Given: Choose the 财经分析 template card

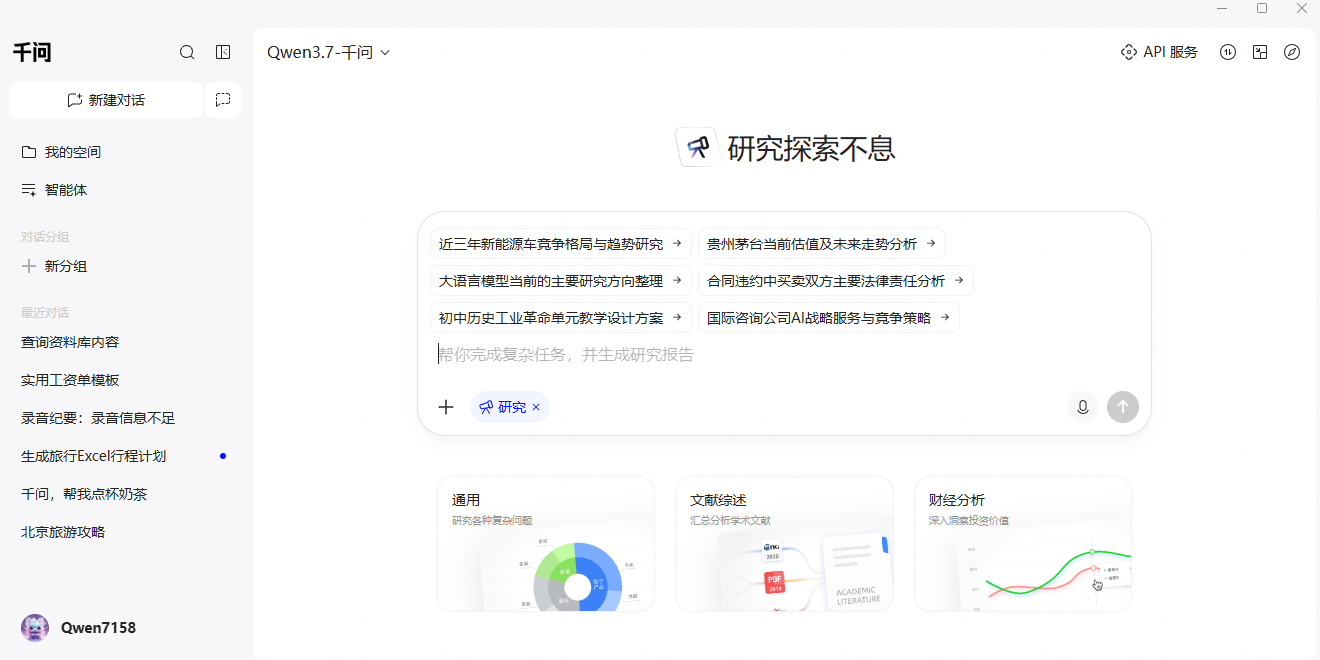Looking at the screenshot, I should point(1023,544).
